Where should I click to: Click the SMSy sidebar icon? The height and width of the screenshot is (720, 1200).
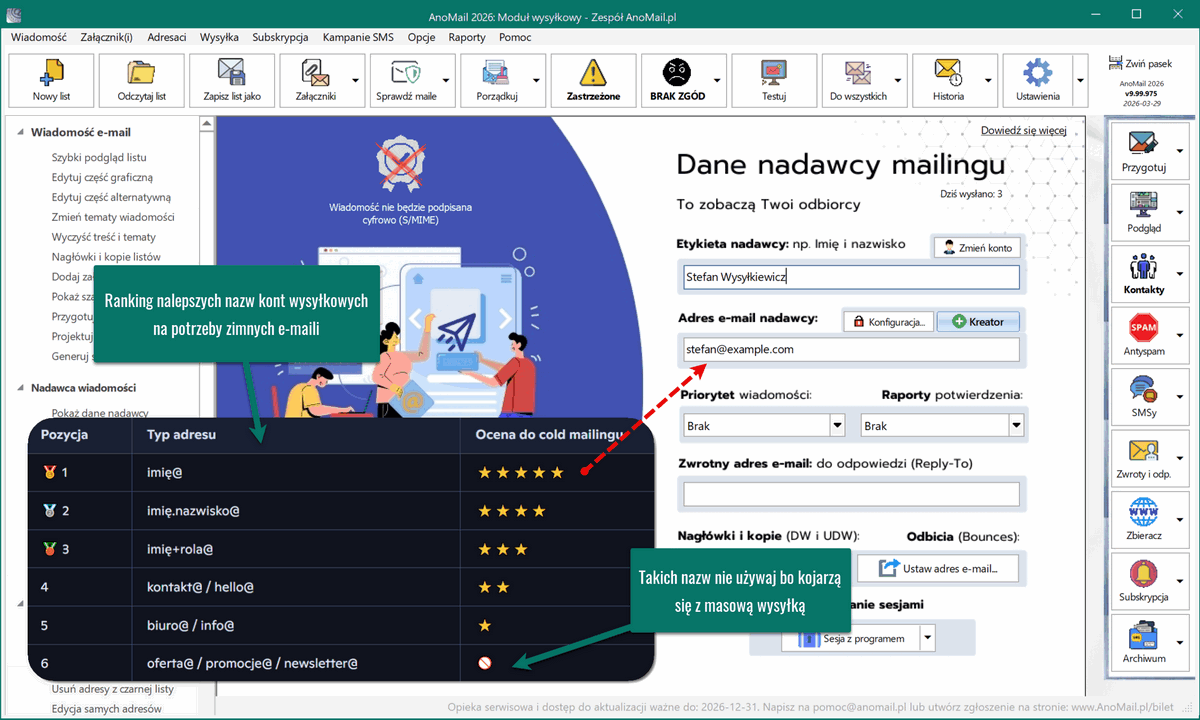coord(1143,391)
